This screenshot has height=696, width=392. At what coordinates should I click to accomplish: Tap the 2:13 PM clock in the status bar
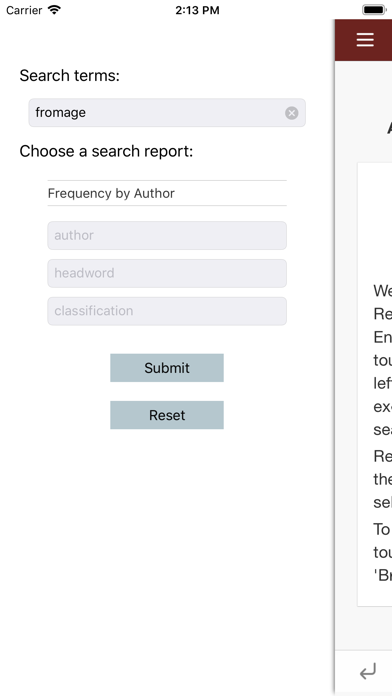tap(197, 10)
